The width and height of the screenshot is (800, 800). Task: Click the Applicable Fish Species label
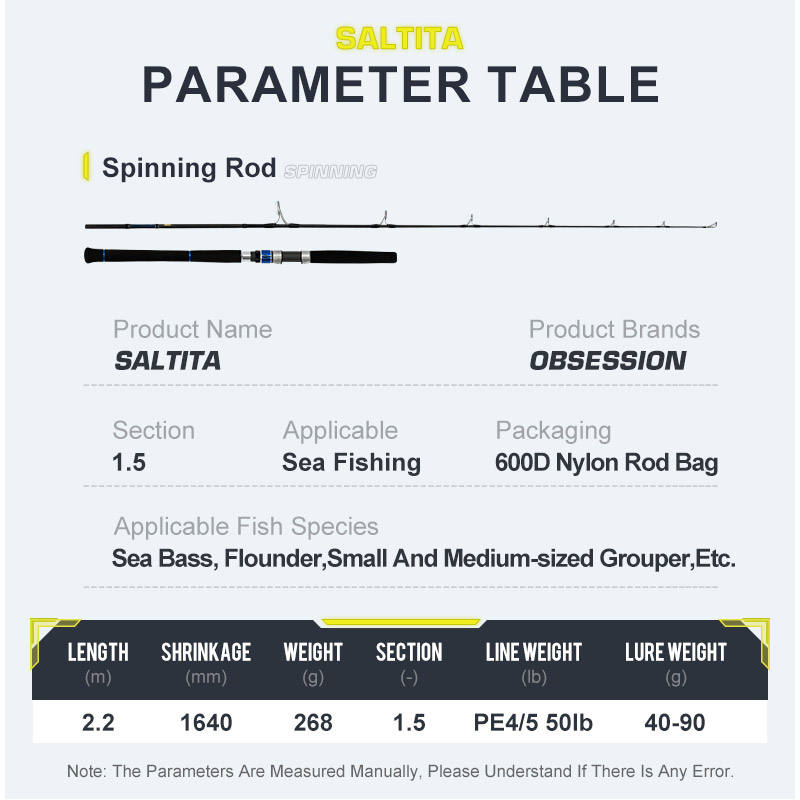click(246, 526)
